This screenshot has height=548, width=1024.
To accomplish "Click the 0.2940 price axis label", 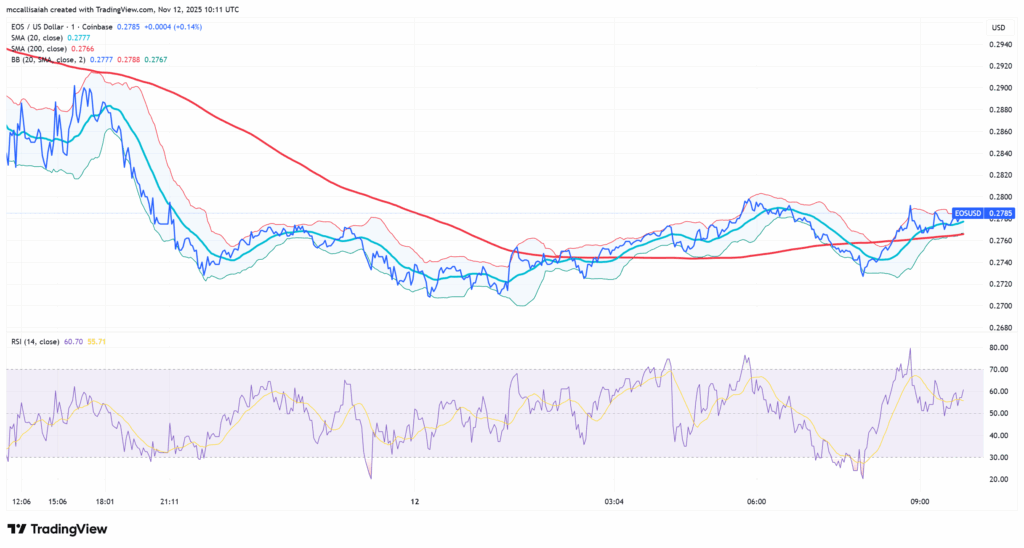I will (x=1001, y=45).
